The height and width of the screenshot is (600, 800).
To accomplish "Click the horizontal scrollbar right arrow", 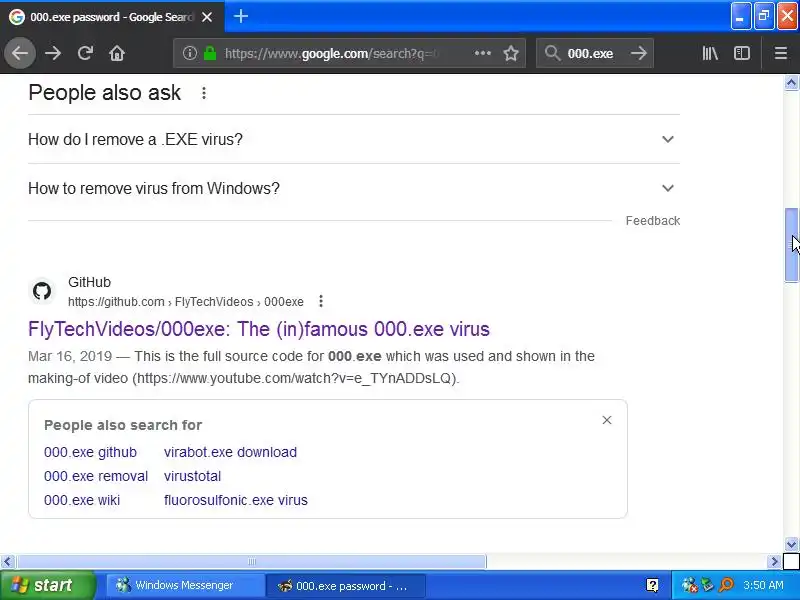I will [x=774, y=562].
